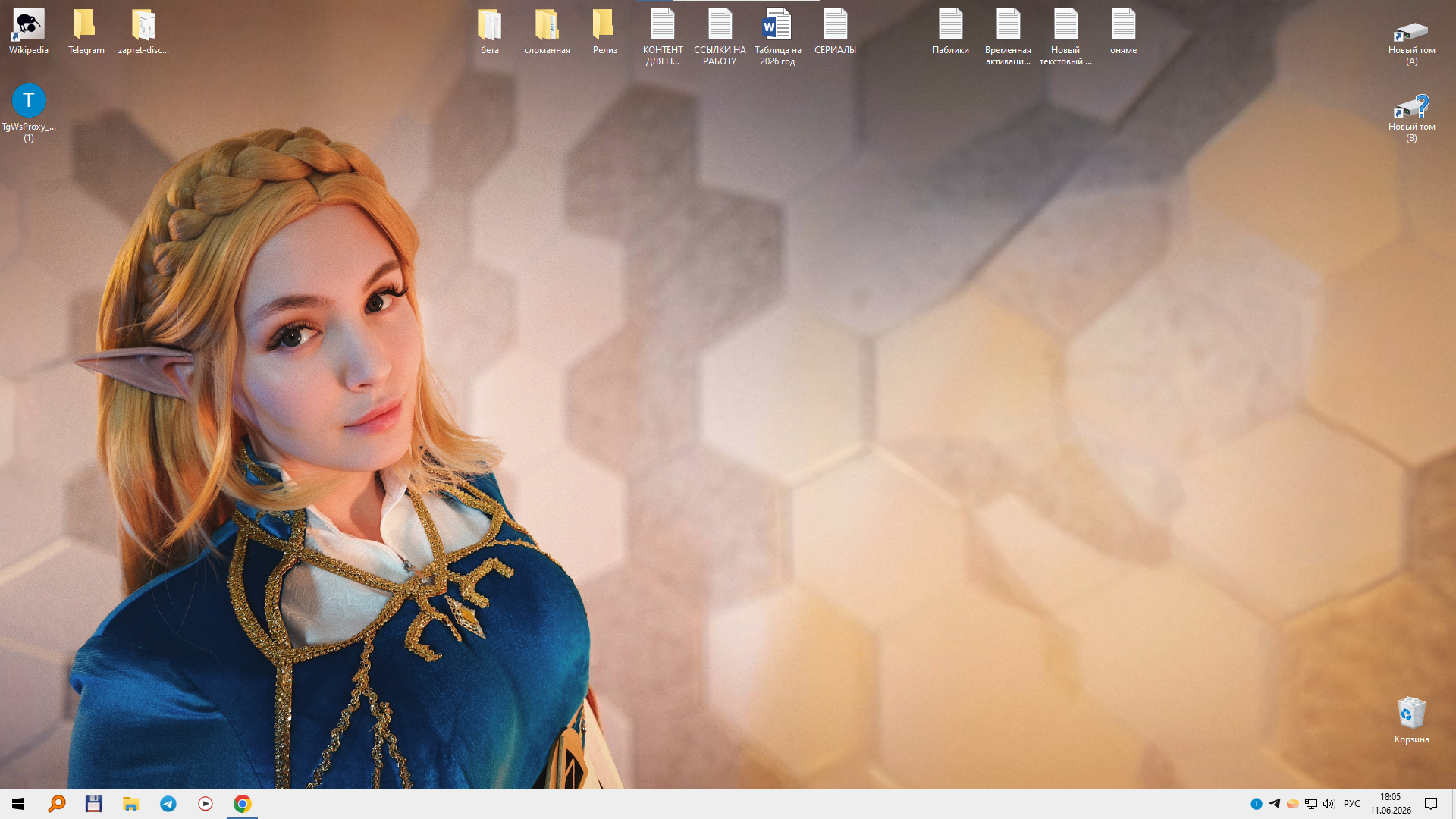Select the сломанная folder
The image size is (1456, 819).
[x=547, y=32]
